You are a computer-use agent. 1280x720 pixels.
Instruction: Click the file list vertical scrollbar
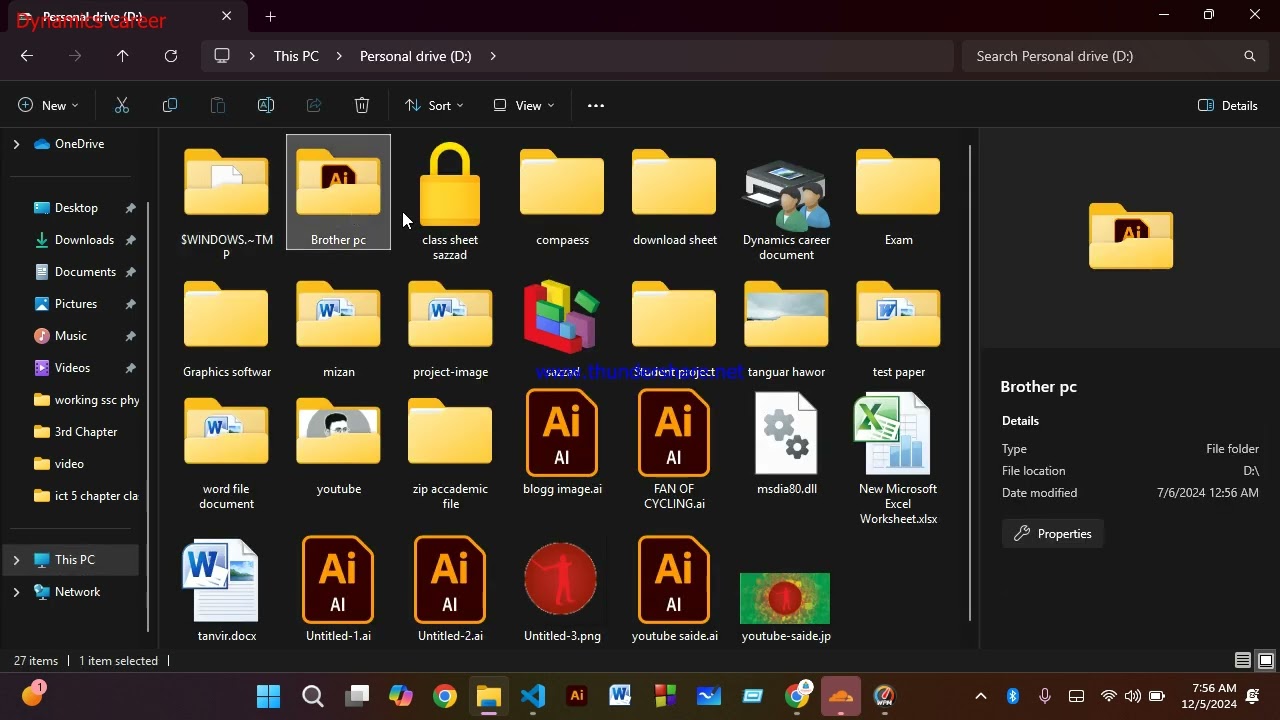(x=969, y=383)
